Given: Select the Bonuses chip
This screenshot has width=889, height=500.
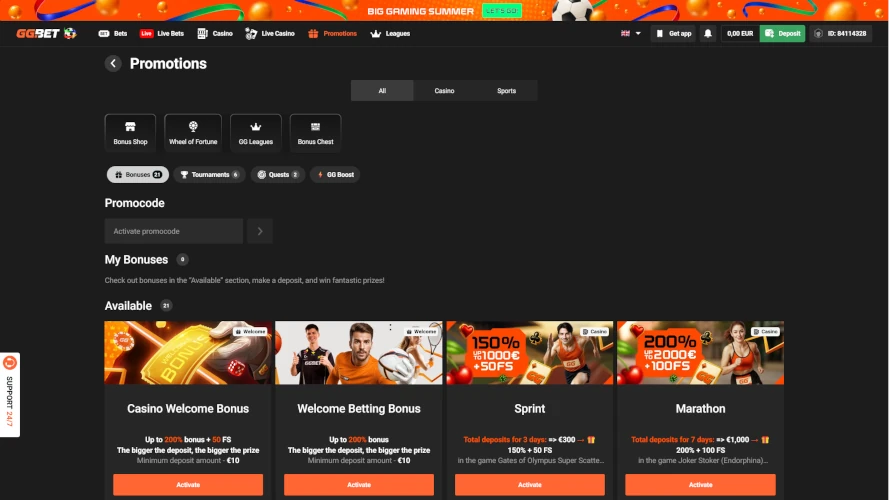Looking at the screenshot, I should [x=138, y=175].
